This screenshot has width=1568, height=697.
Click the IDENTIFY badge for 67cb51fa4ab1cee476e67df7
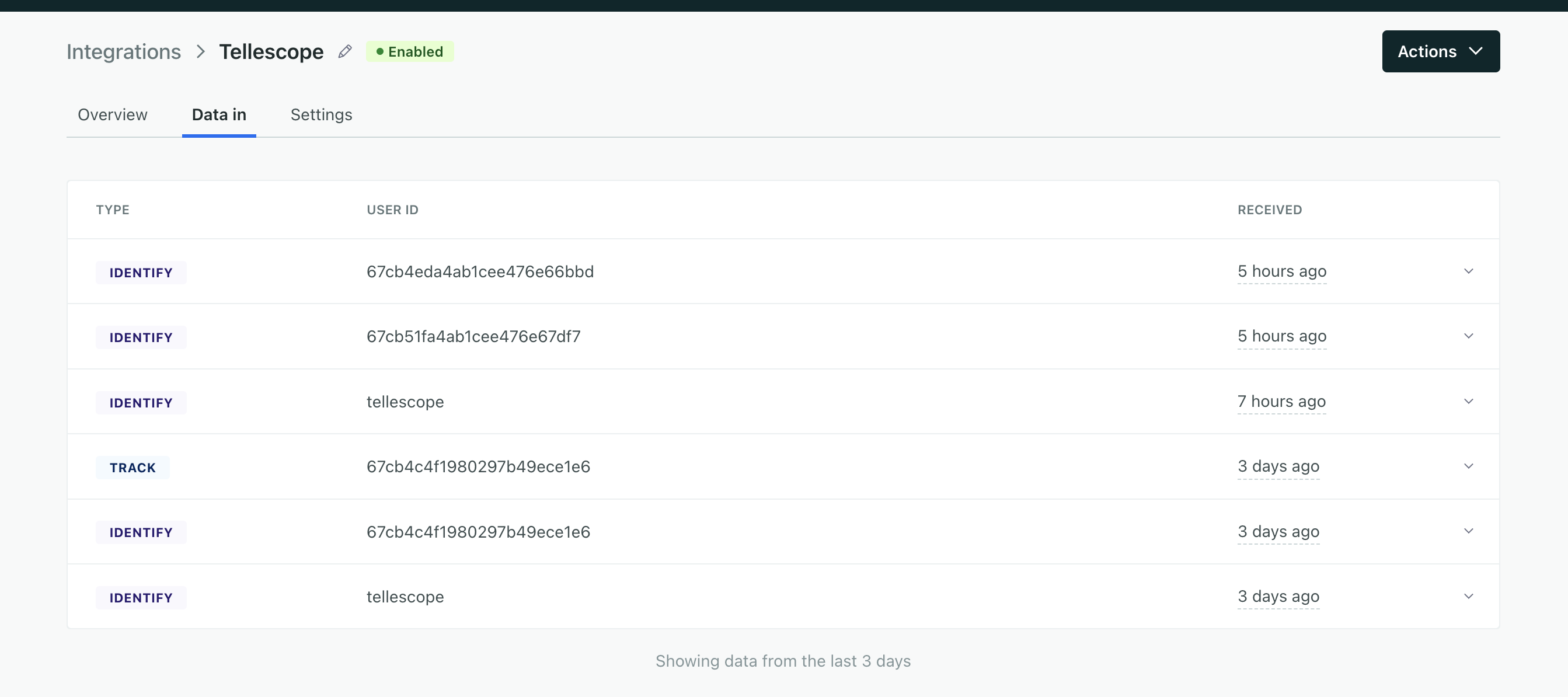(x=141, y=337)
